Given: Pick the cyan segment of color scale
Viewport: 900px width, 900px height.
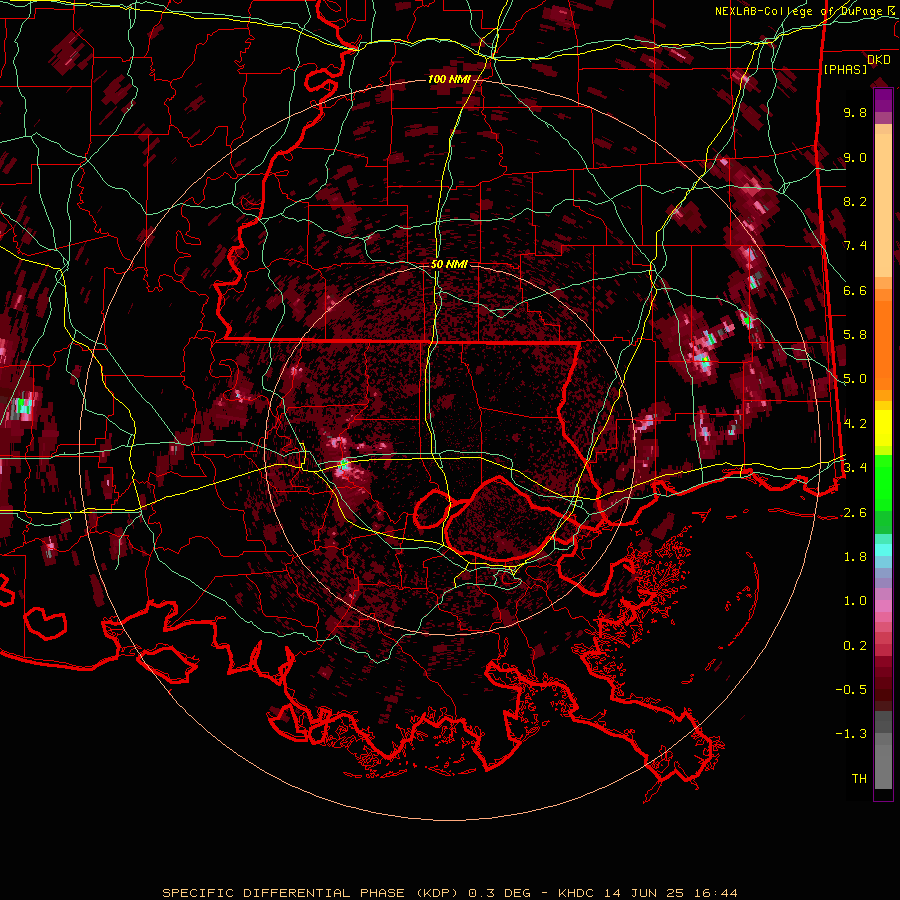Looking at the screenshot, I should point(883,550).
